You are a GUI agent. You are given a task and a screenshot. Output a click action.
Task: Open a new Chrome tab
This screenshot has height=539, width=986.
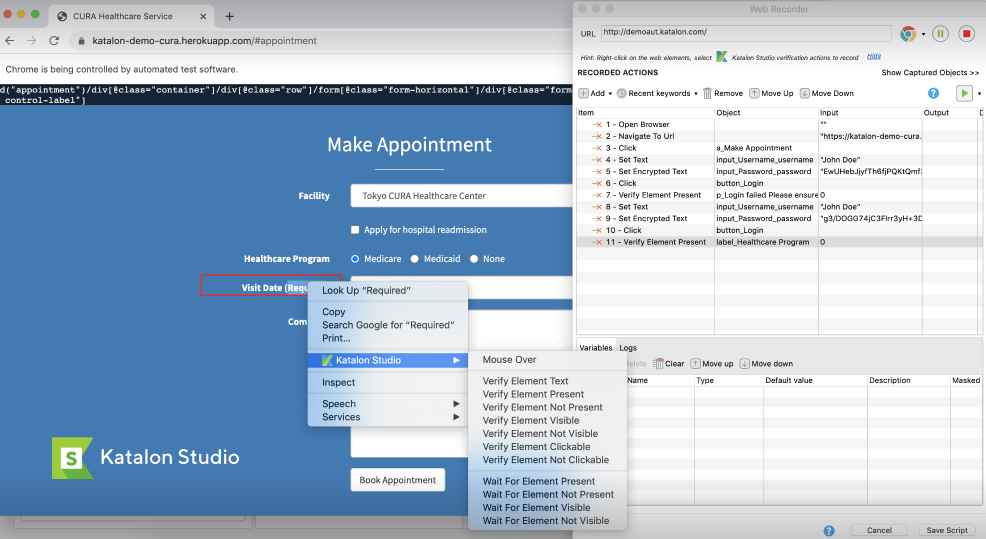230,16
